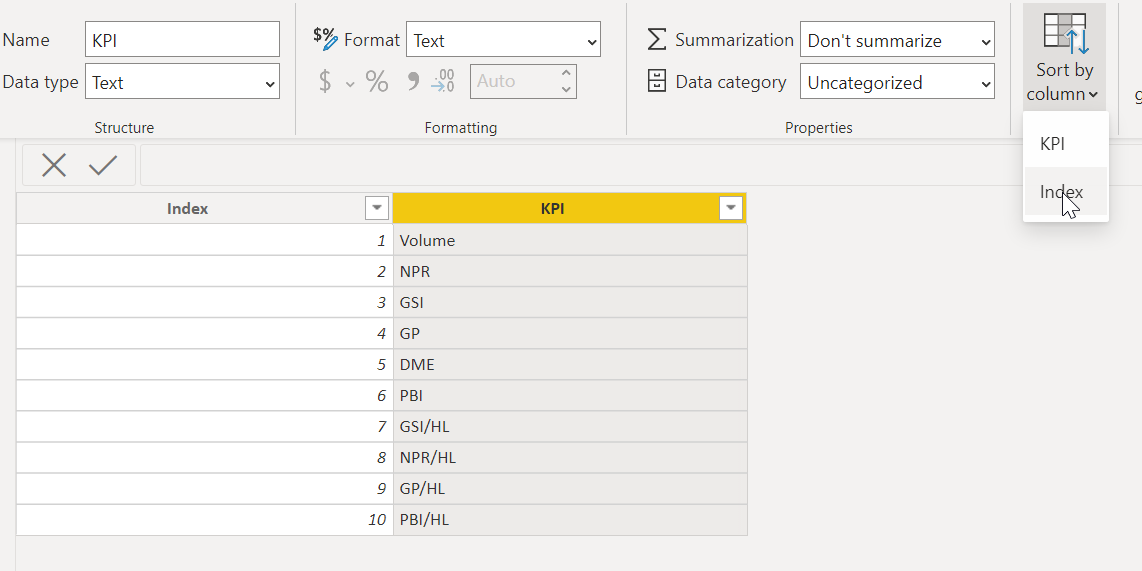Click the Data category icon
This screenshot has width=1142, height=571.
coord(657,82)
